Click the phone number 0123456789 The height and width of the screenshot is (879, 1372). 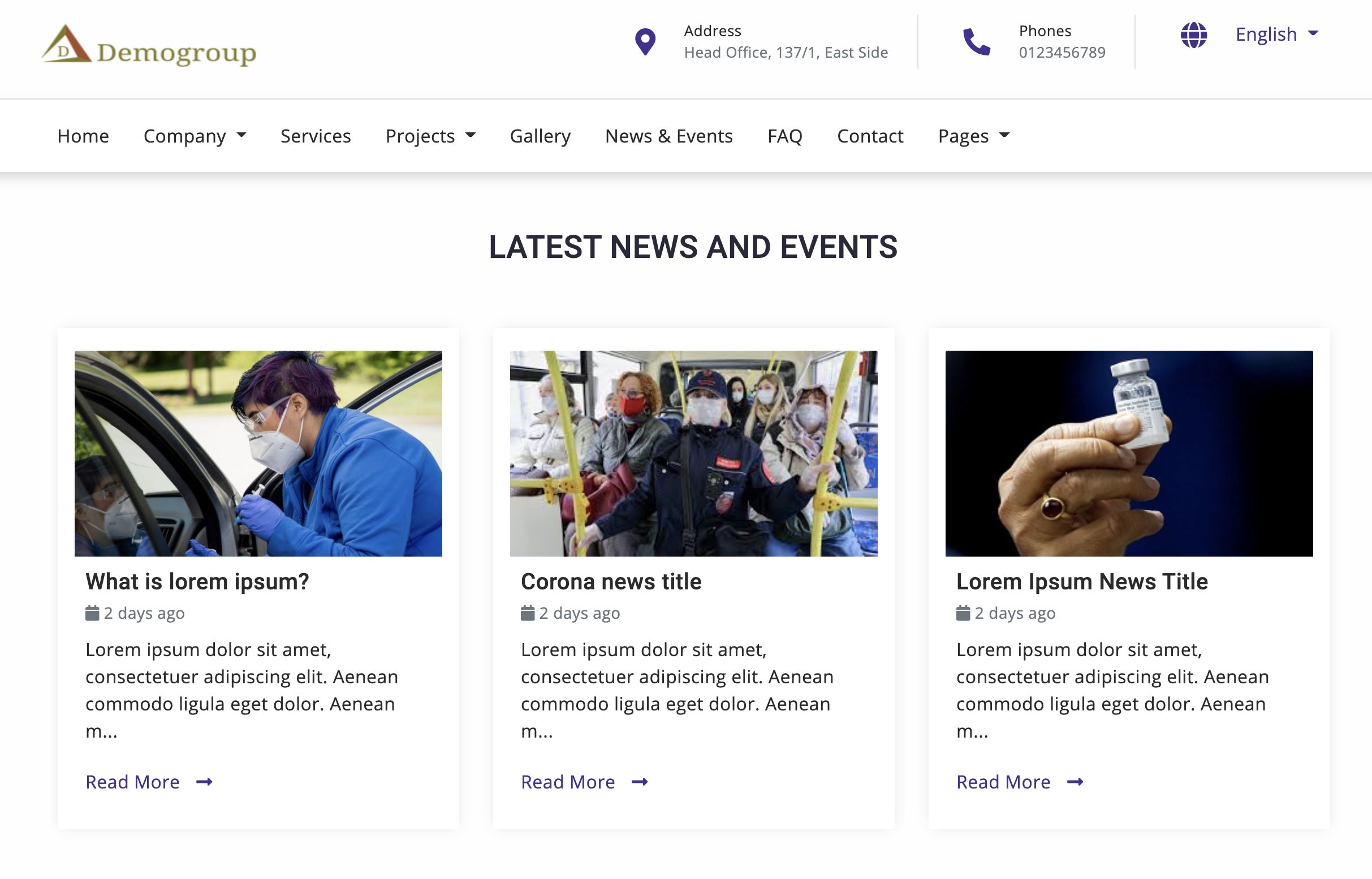pos(1062,53)
